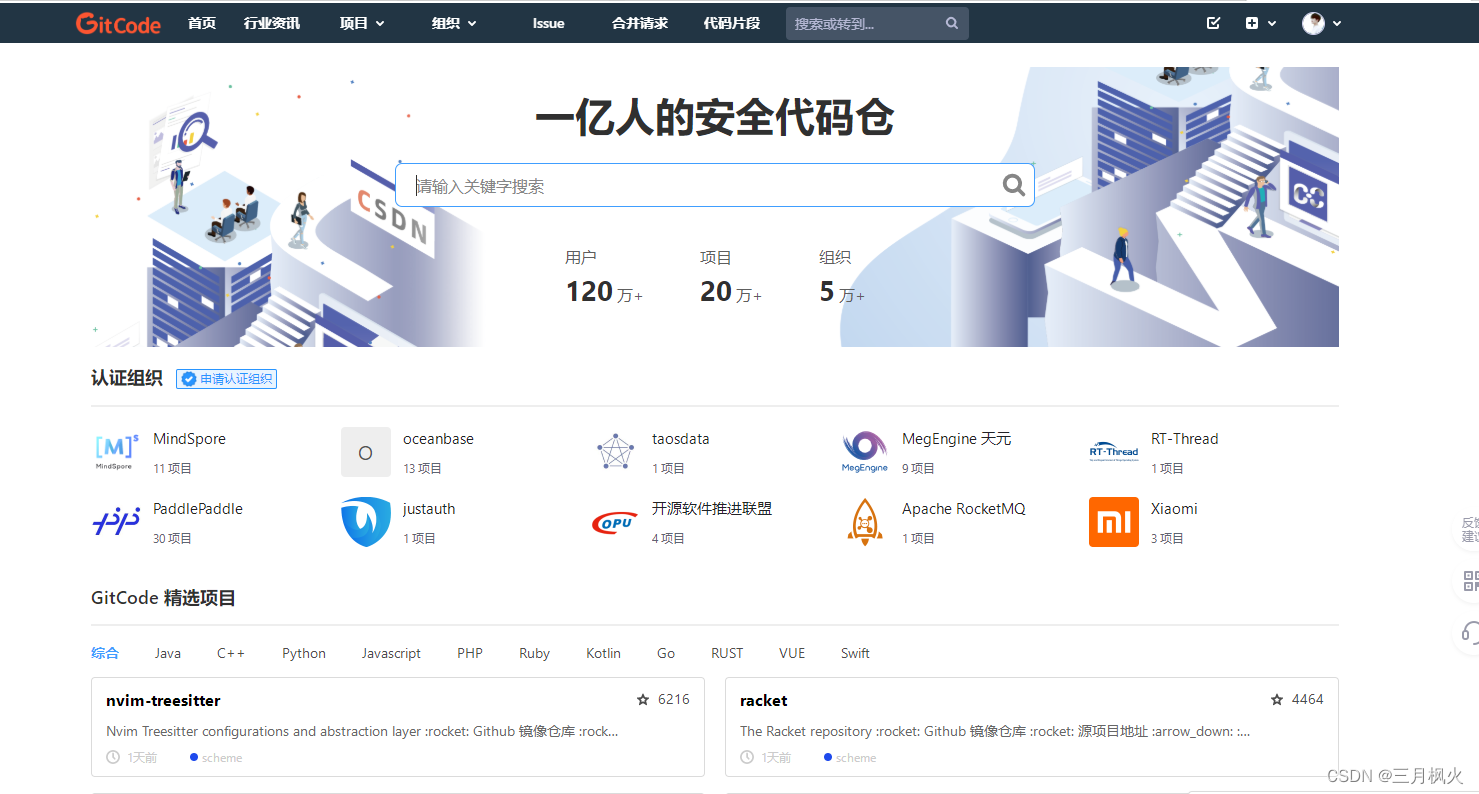The height and width of the screenshot is (794, 1479).
Task: Click the 9 项目 count under MegEngine
Action: tap(918, 468)
